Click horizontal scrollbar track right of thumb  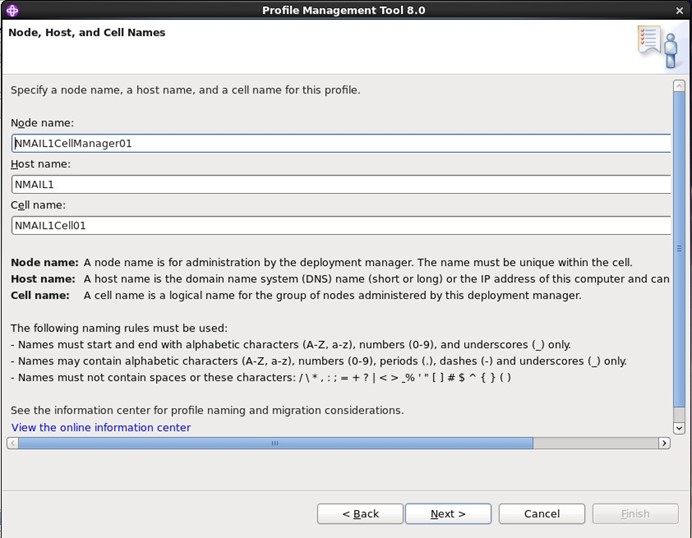(595, 443)
